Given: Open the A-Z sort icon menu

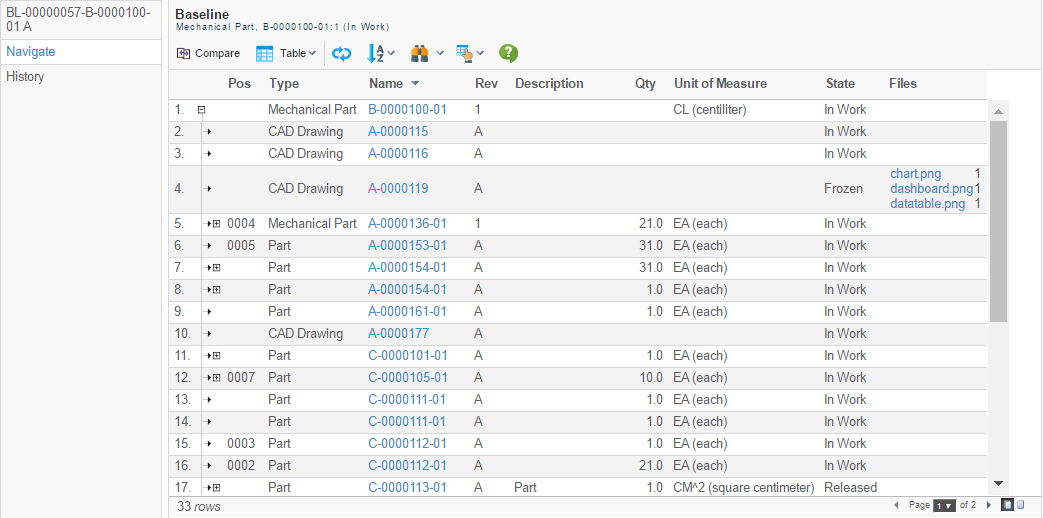Looking at the screenshot, I should (380, 53).
